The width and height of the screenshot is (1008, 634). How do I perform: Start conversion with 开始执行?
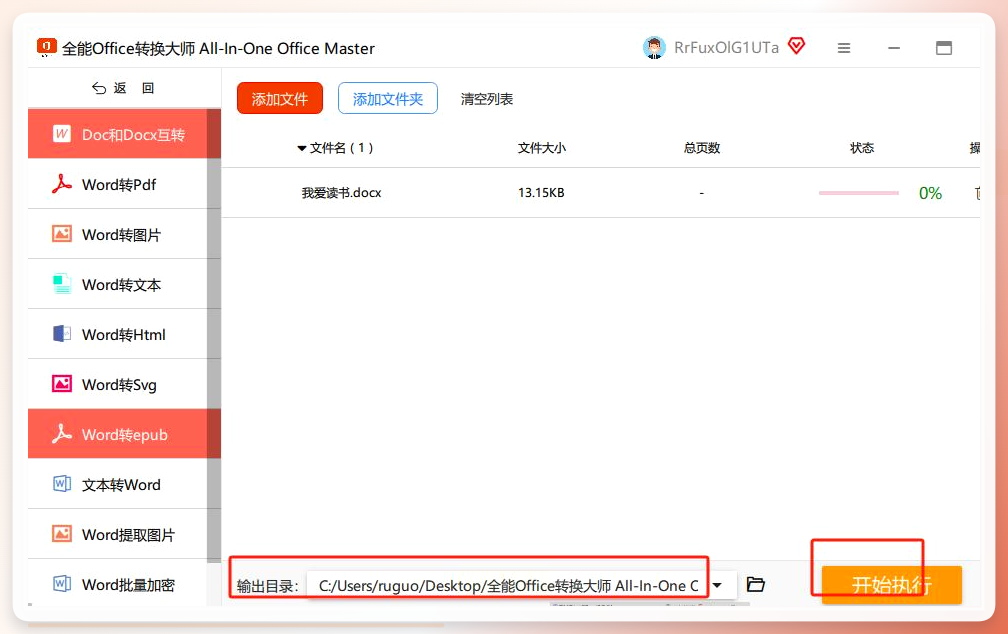pos(892,584)
